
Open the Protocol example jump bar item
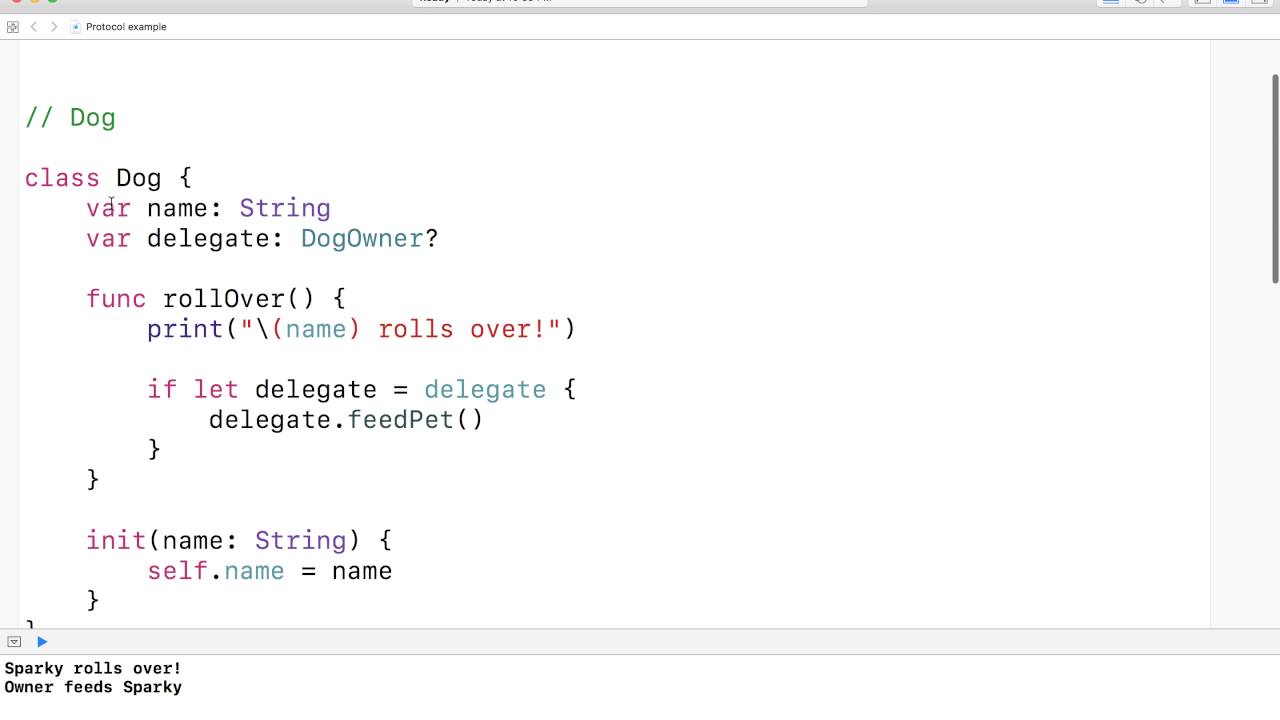(x=126, y=27)
